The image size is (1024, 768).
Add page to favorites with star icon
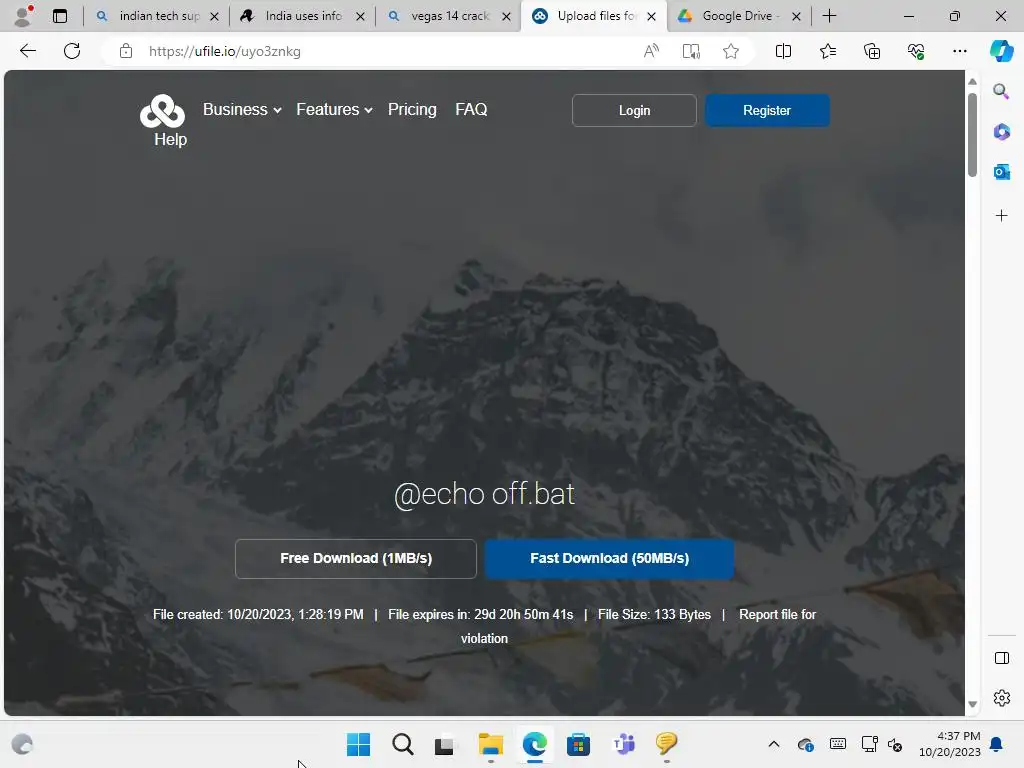[731, 51]
